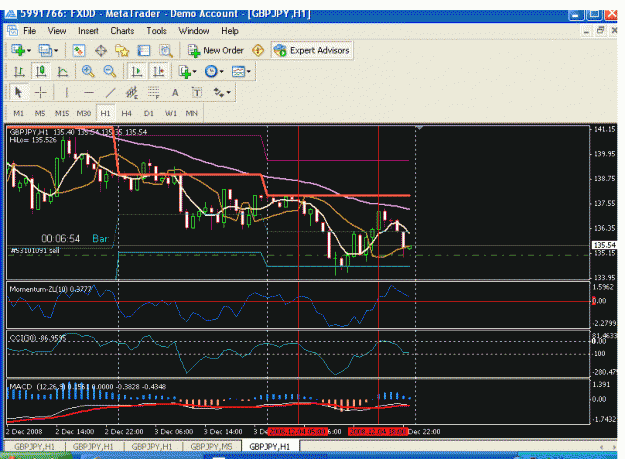
Task: Click the Momentum-ZL(10) indicator label
Action: (x=50, y=289)
